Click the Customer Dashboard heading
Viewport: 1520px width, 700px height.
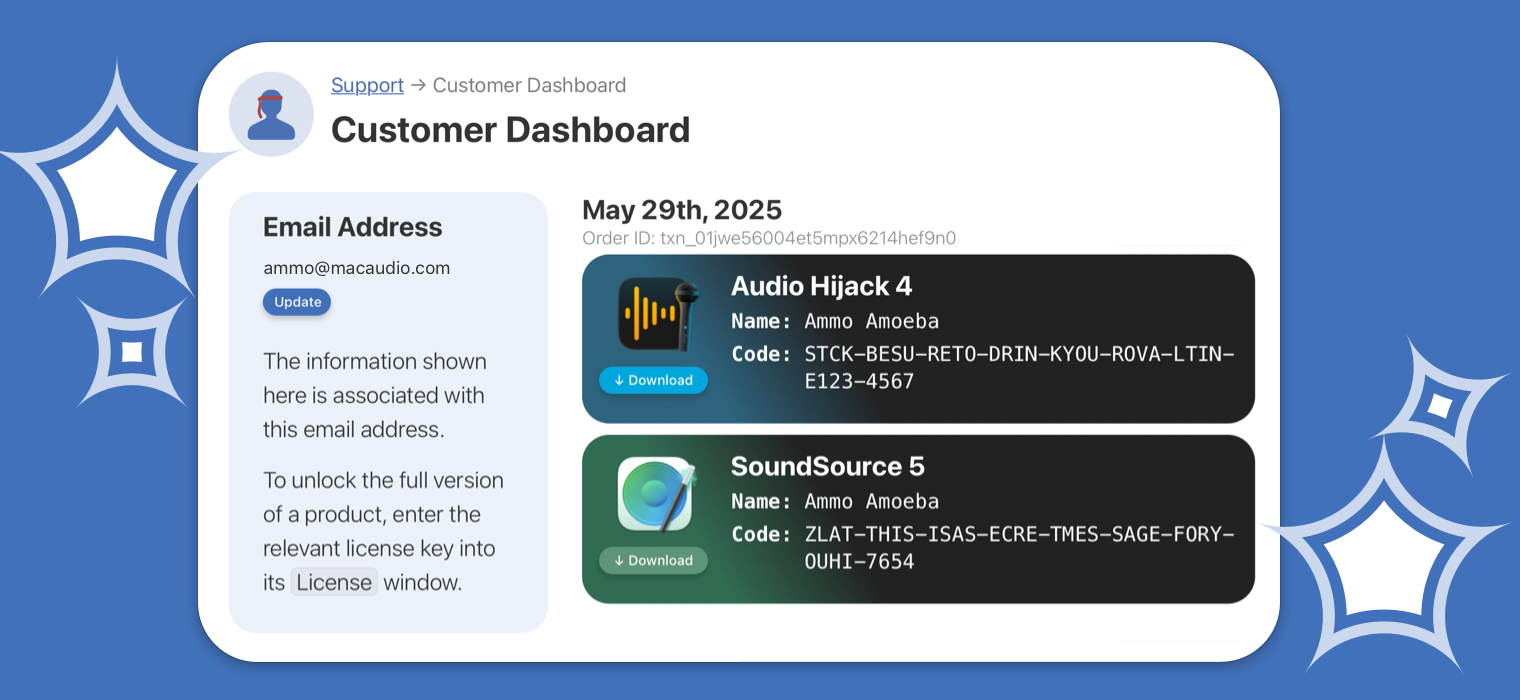(510, 130)
